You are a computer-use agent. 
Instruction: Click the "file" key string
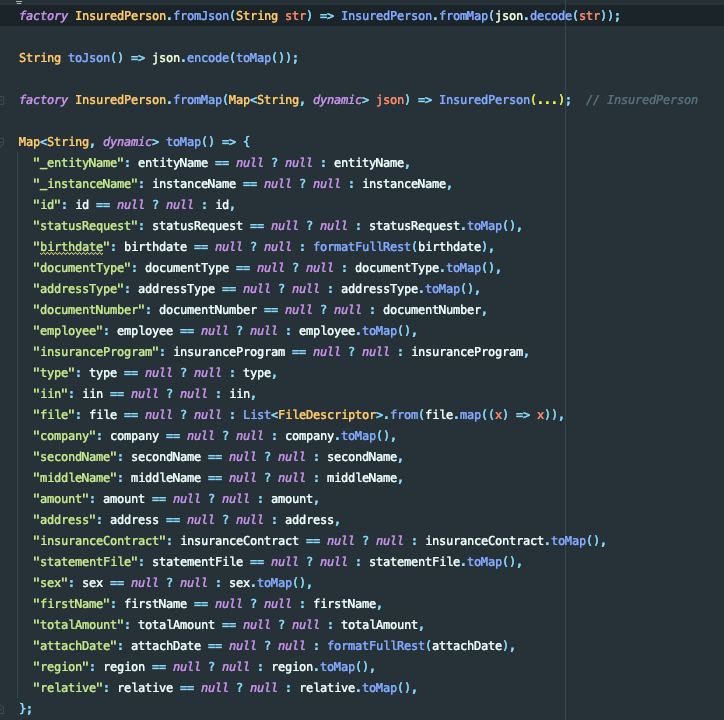point(54,415)
